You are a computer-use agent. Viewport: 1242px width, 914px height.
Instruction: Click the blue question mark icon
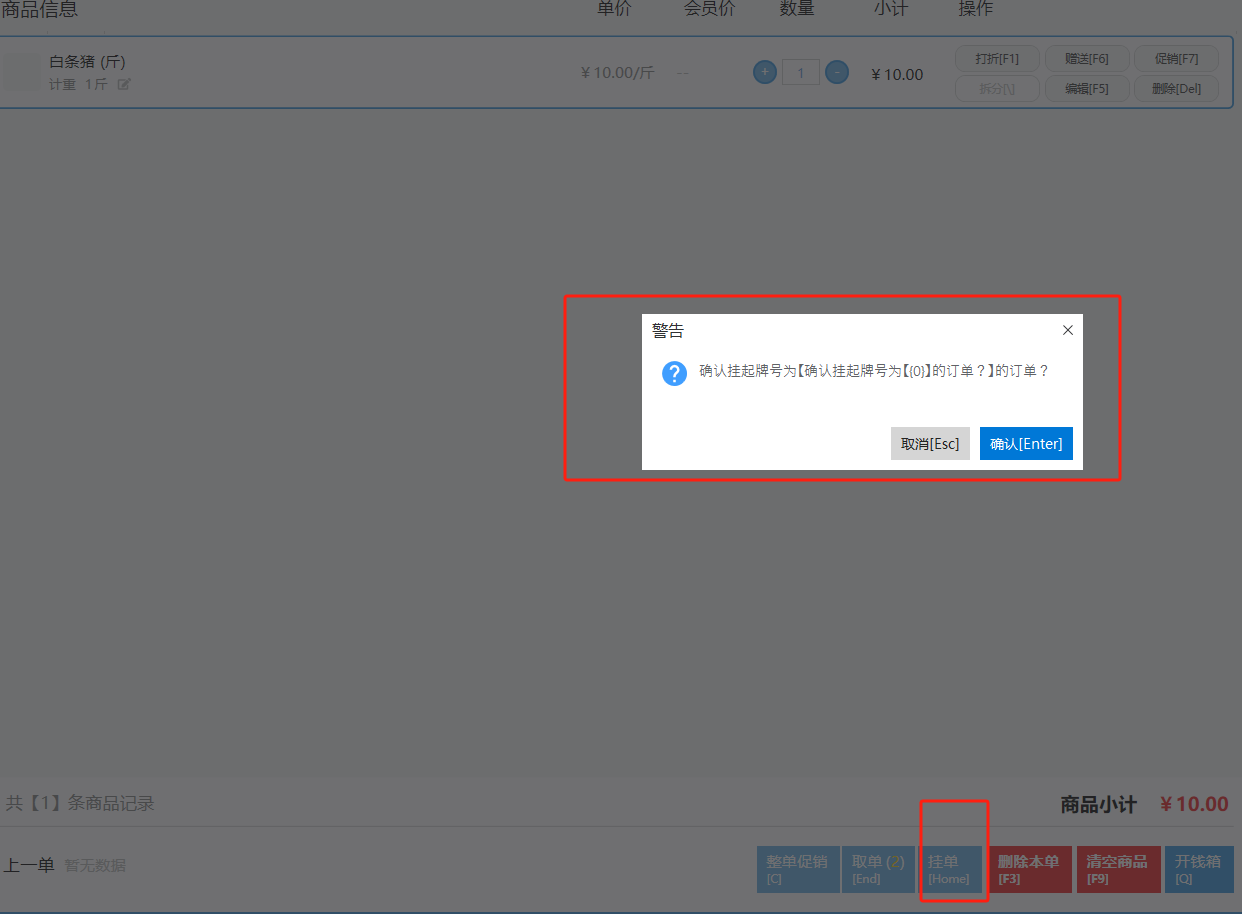click(674, 373)
